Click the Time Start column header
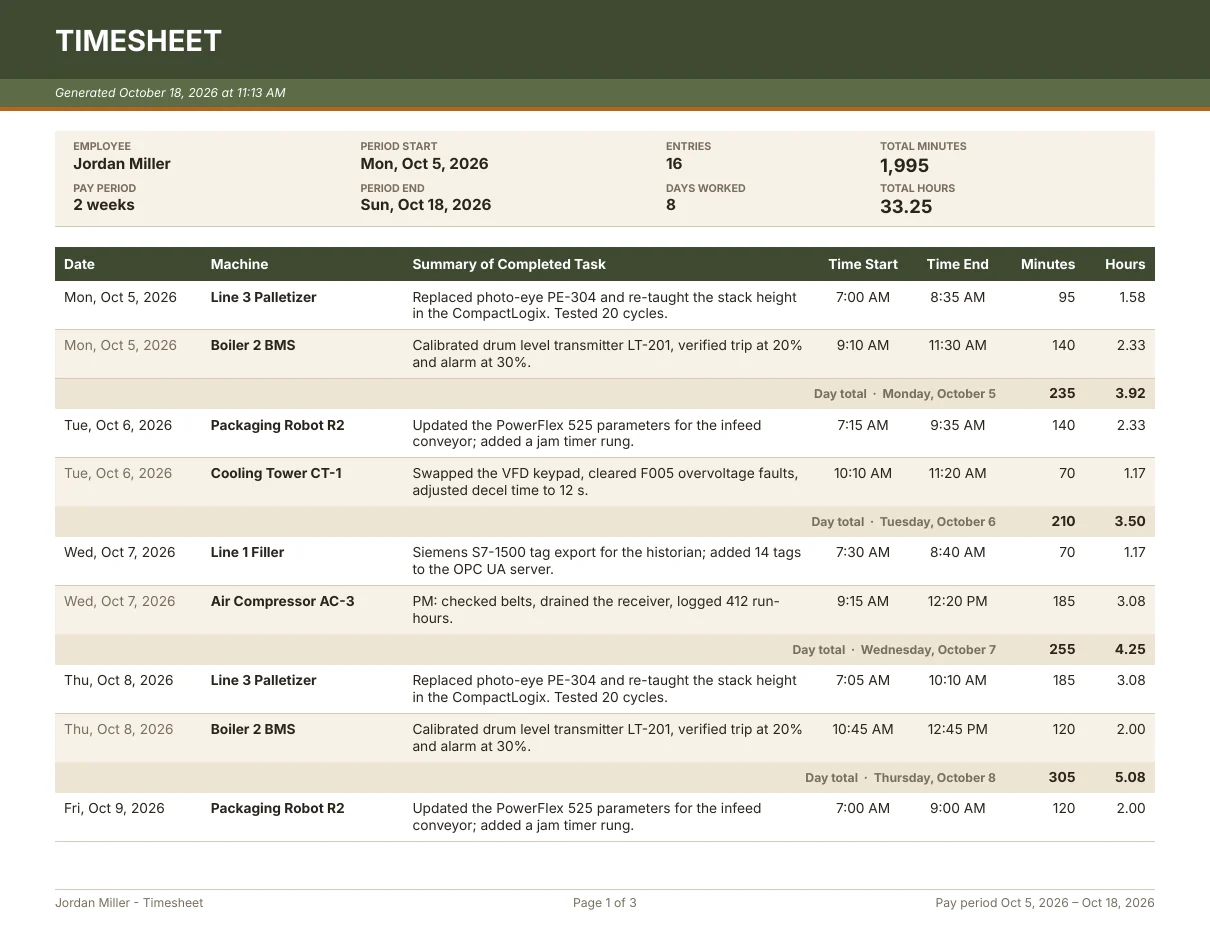This screenshot has height=935, width=1210. click(x=863, y=264)
